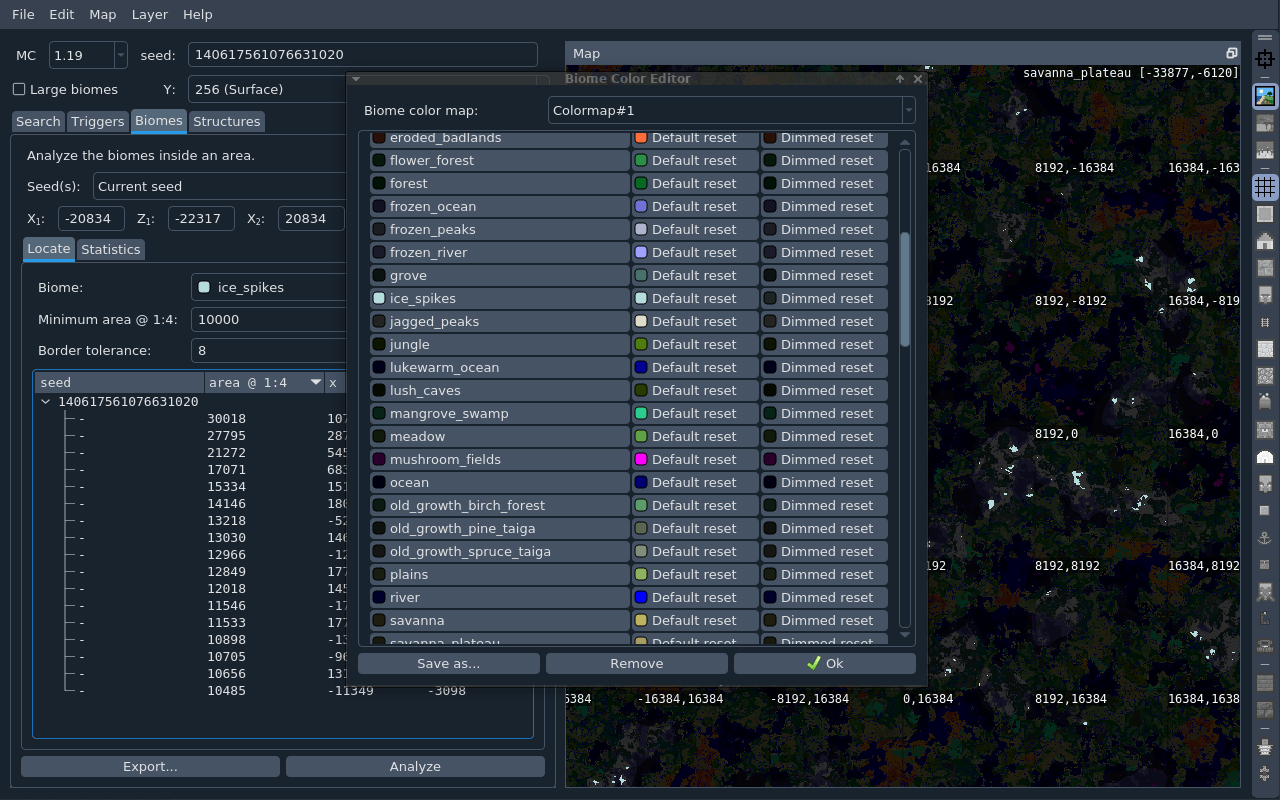Click Dimmed reset for mushroom_fields
Image resolution: width=1280 pixels, height=800 pixels.
[x=824, y=459]
